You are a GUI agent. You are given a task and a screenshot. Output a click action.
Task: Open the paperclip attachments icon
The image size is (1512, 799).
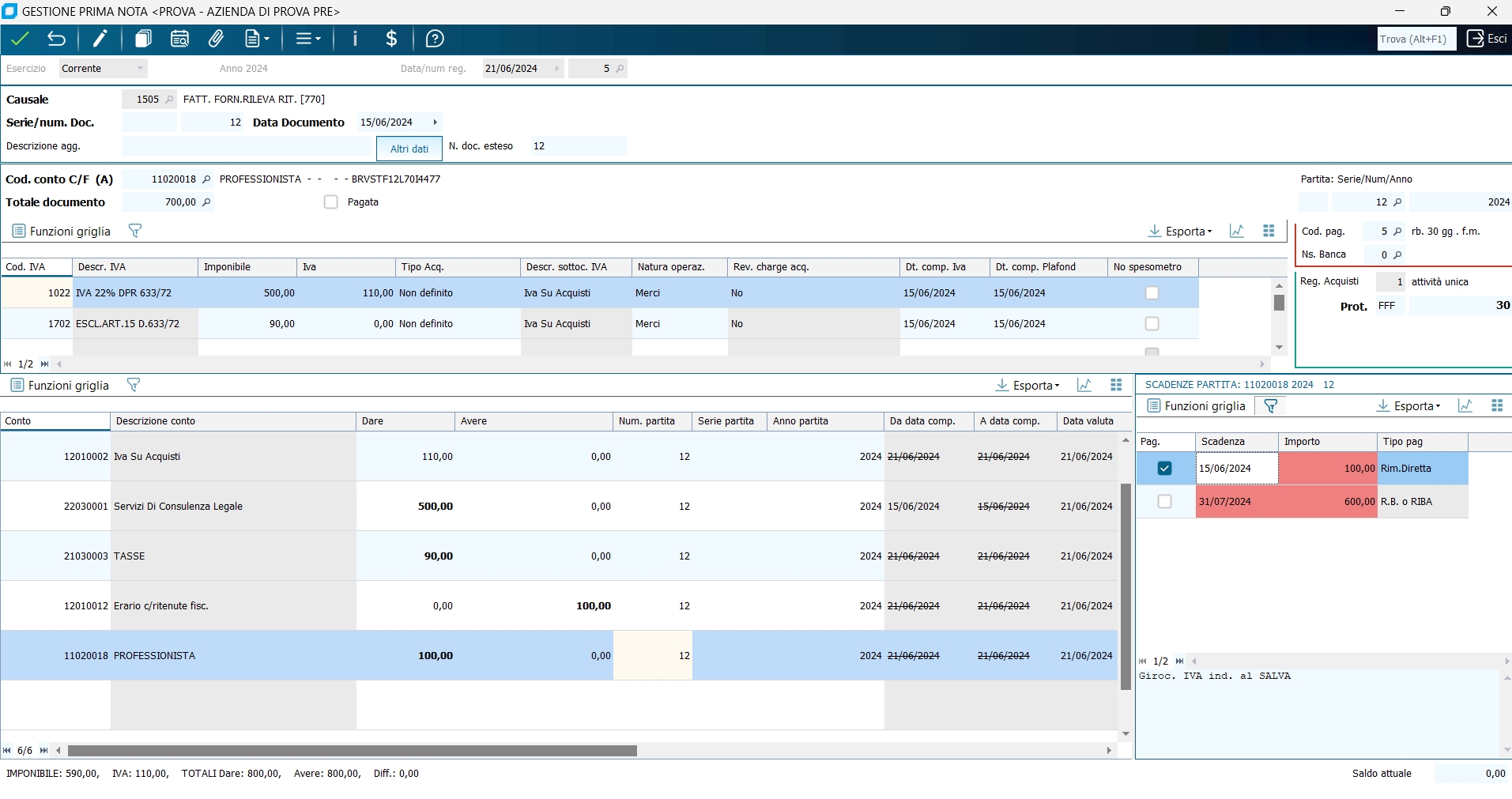coord(216,39)
